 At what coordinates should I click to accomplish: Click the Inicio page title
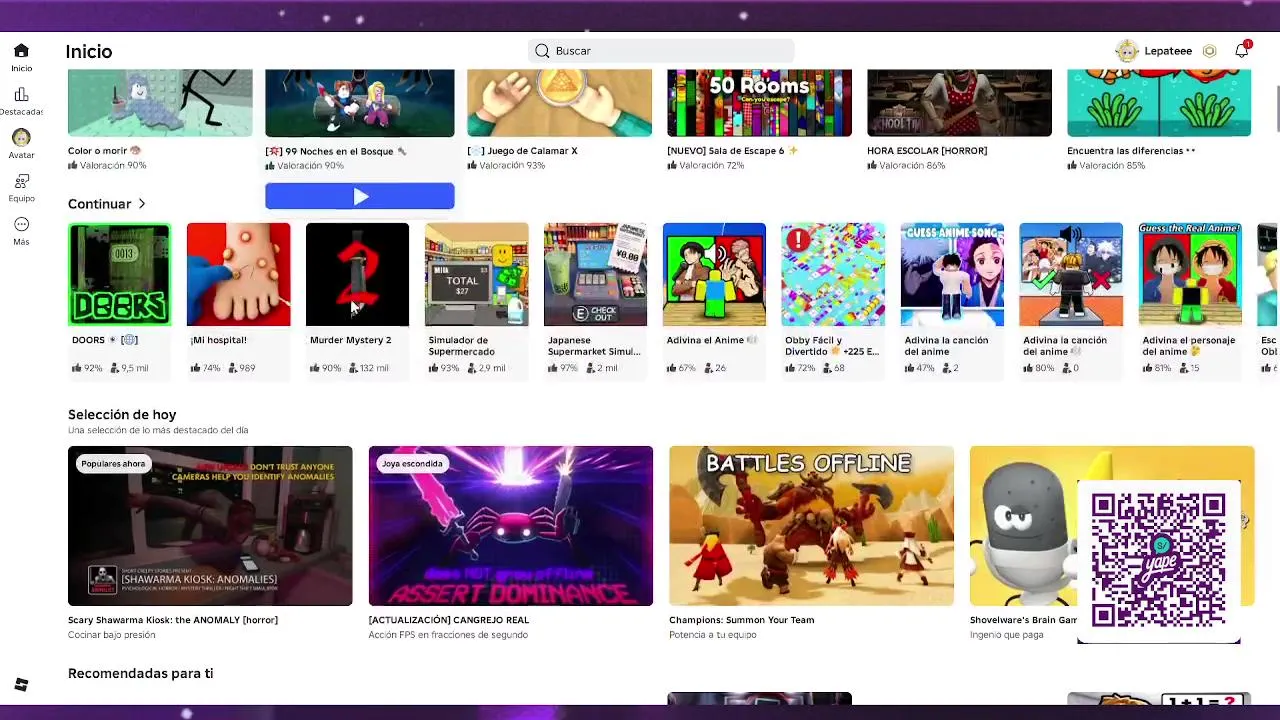89,51
